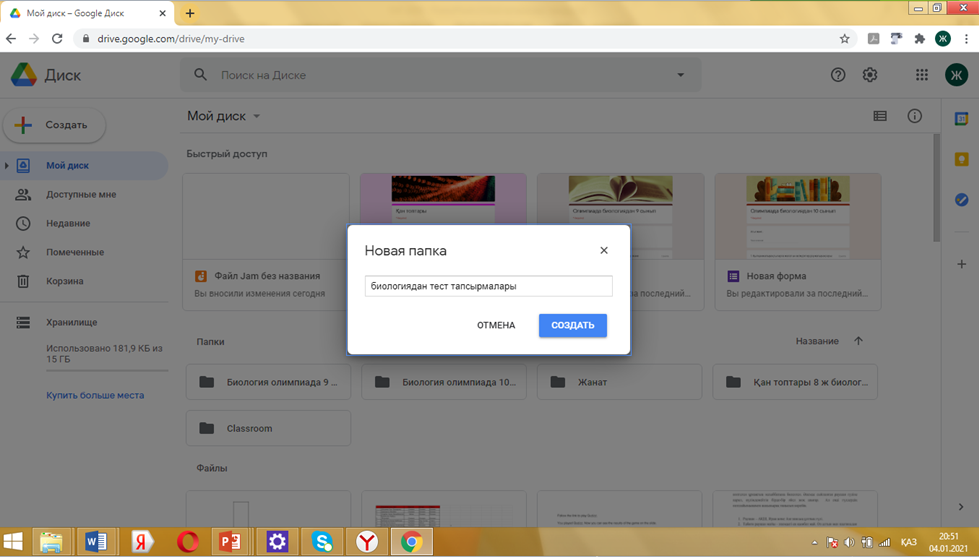Close the Мой диск browser tab
The width and height of the screenshot is (979, 557).
tap(162, 13)
